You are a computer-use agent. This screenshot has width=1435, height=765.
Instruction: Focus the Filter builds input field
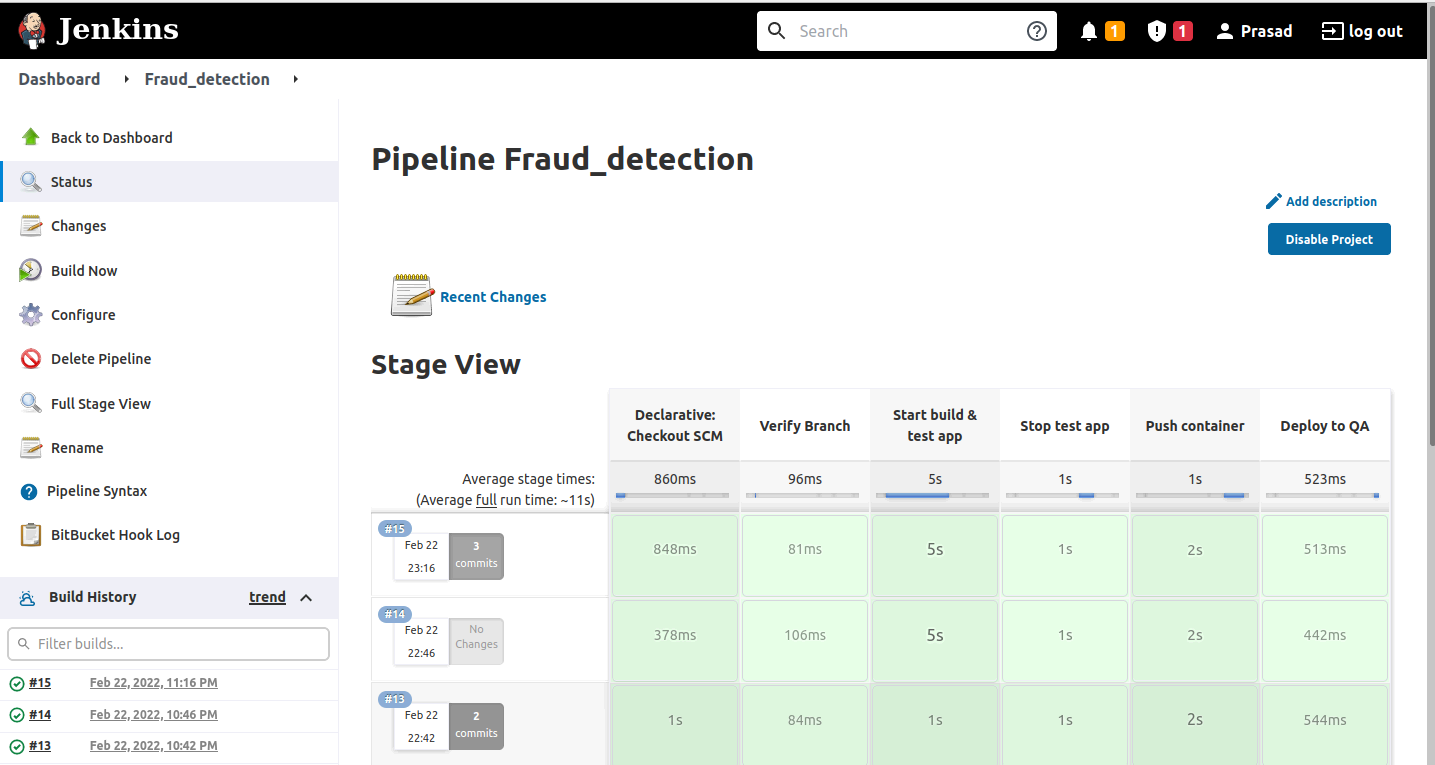pos(168,644)
